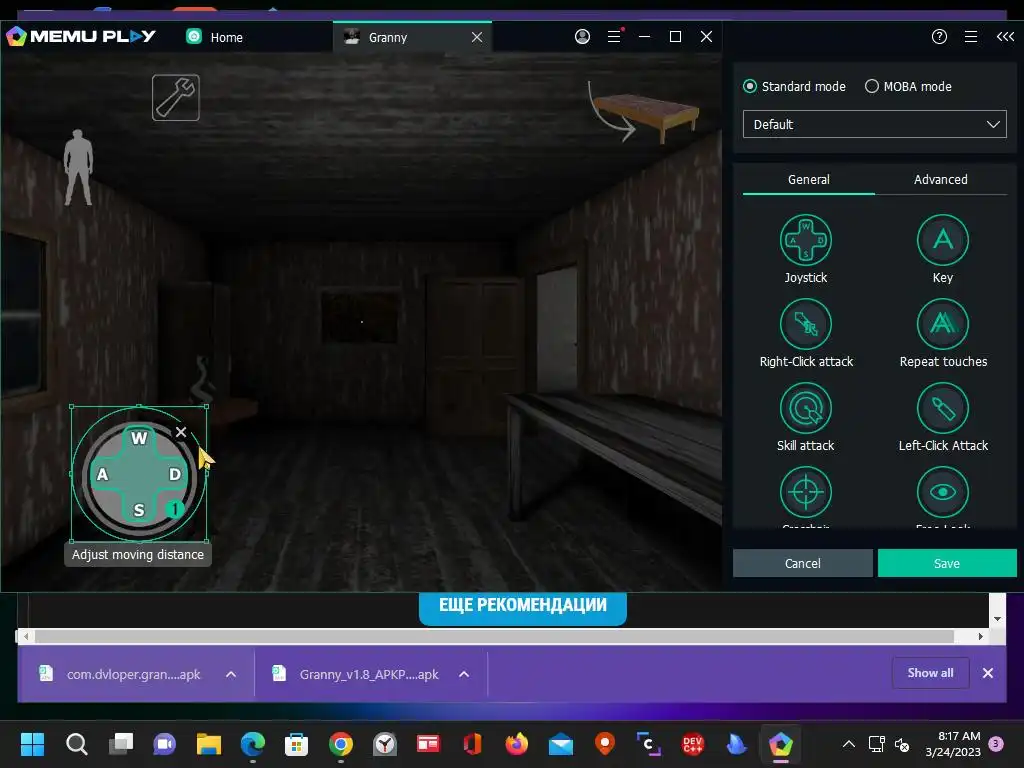Open Microsoft Edge from taskbar
This screenshot has width=1024, height=768.
(x=253, y=744)
